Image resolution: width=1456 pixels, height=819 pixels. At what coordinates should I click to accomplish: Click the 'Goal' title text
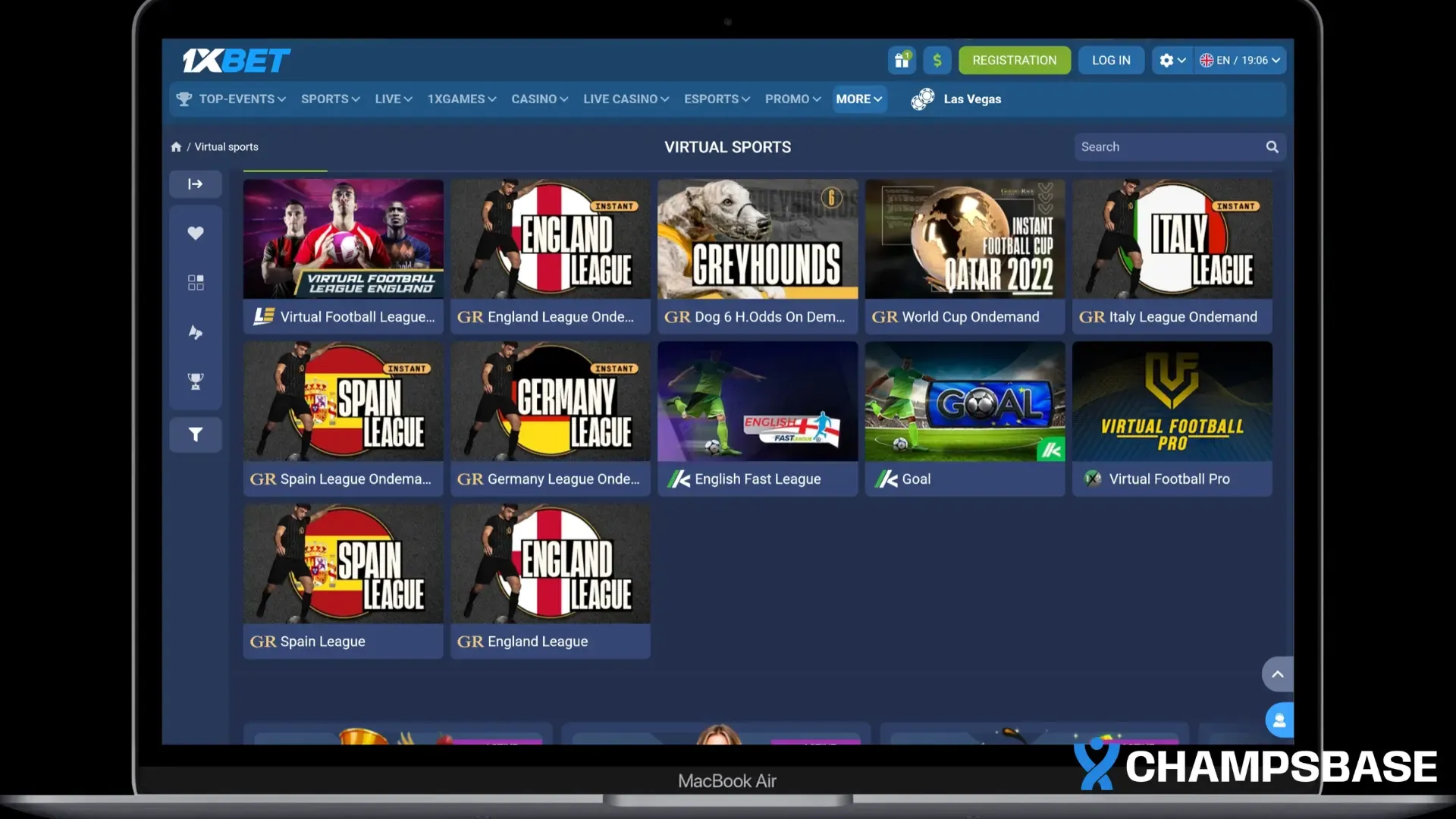916,479
